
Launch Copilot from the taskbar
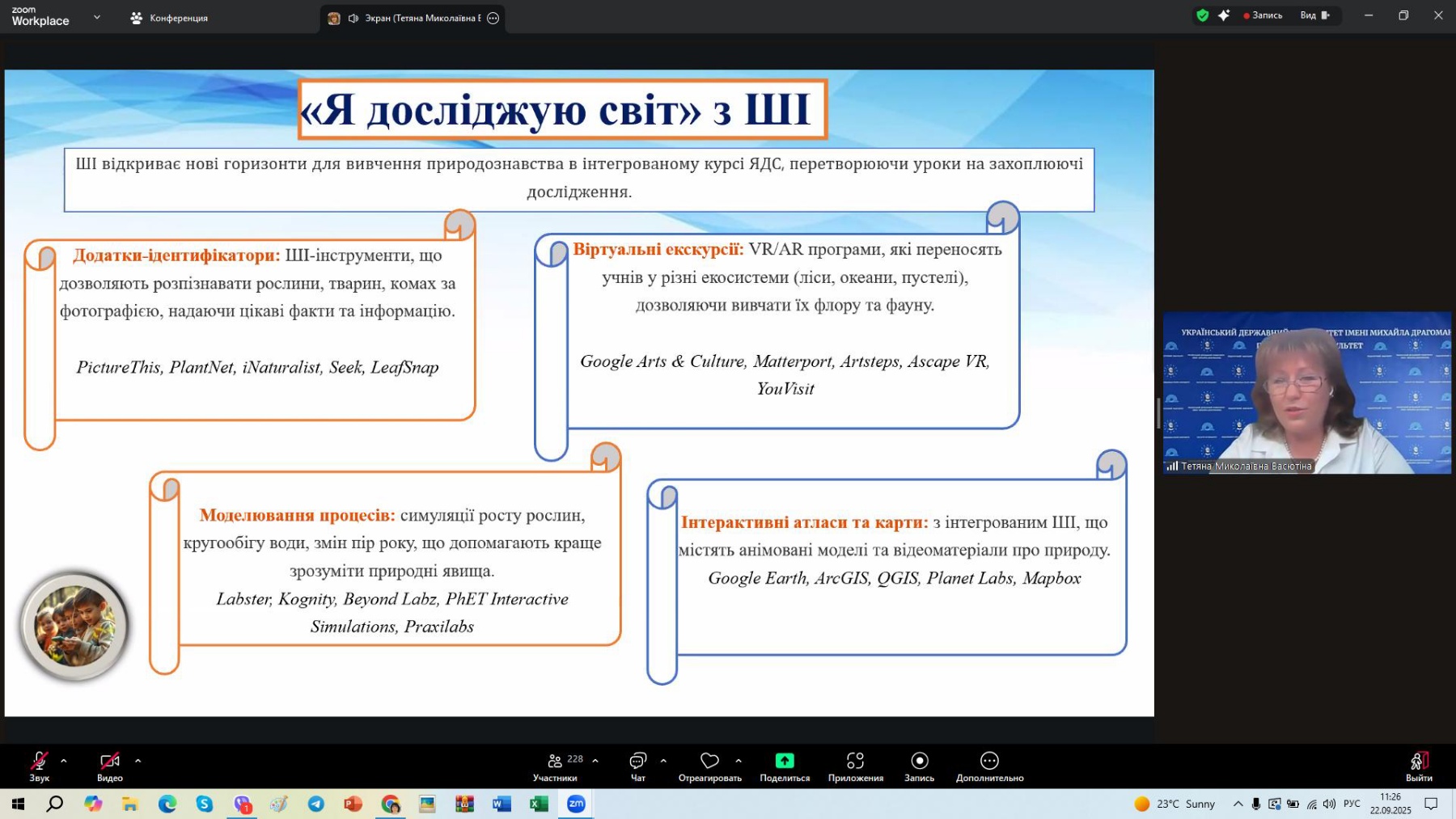click(93, 804)
